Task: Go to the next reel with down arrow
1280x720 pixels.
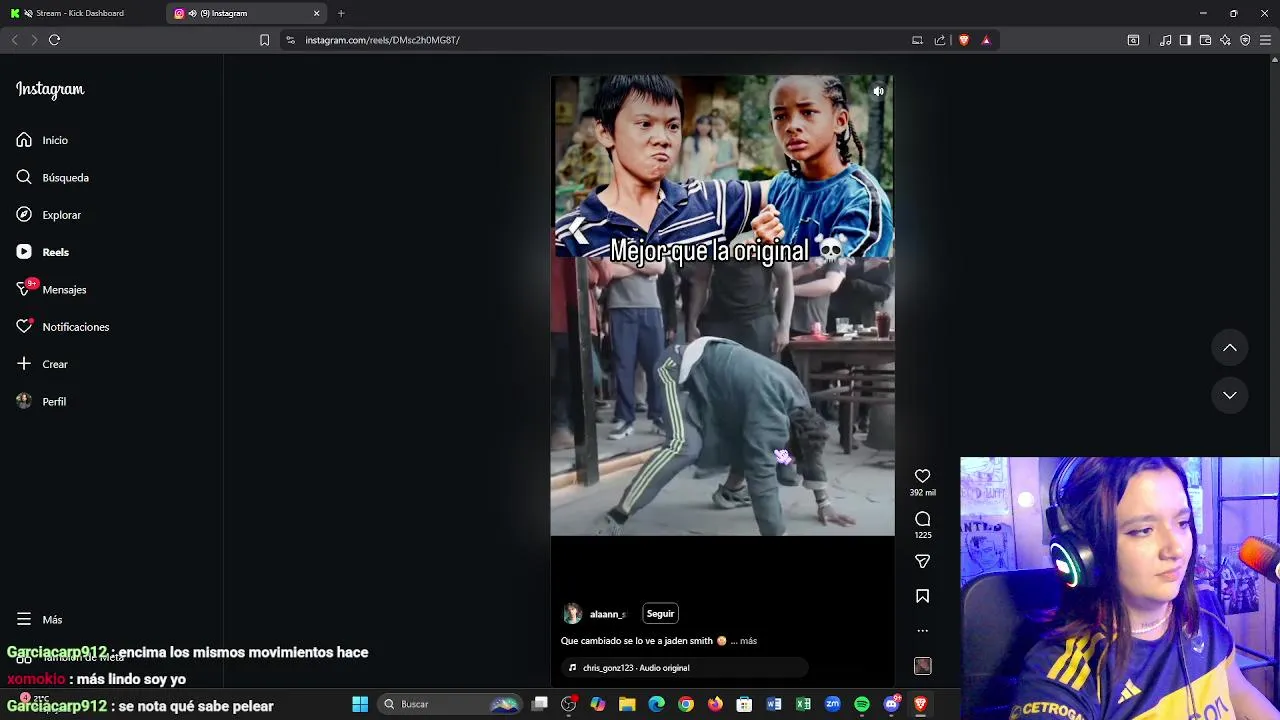Action: pos(1230,395)
